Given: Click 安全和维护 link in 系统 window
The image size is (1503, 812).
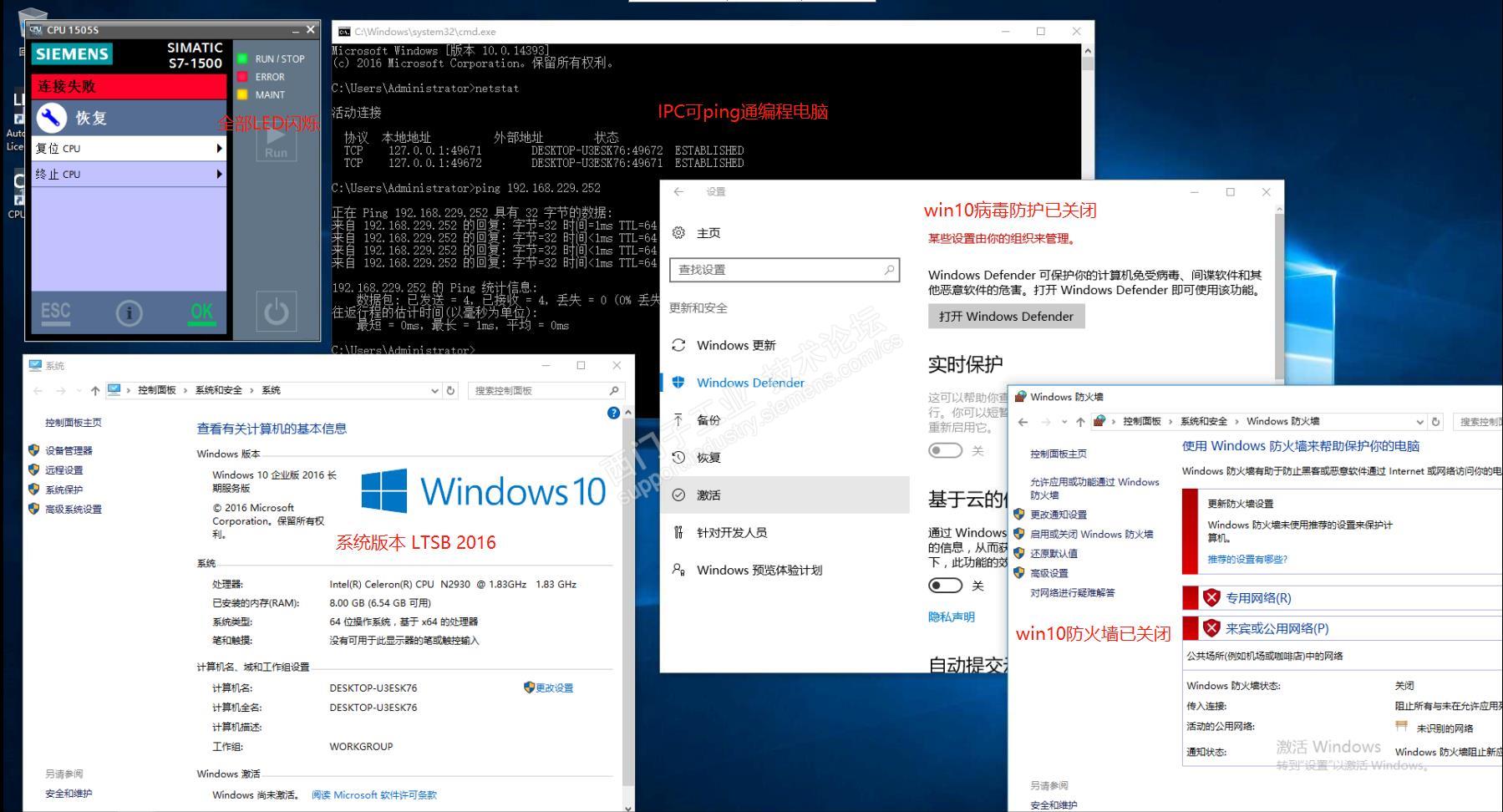Looking at the screenshot, I should tap(69, 794).
